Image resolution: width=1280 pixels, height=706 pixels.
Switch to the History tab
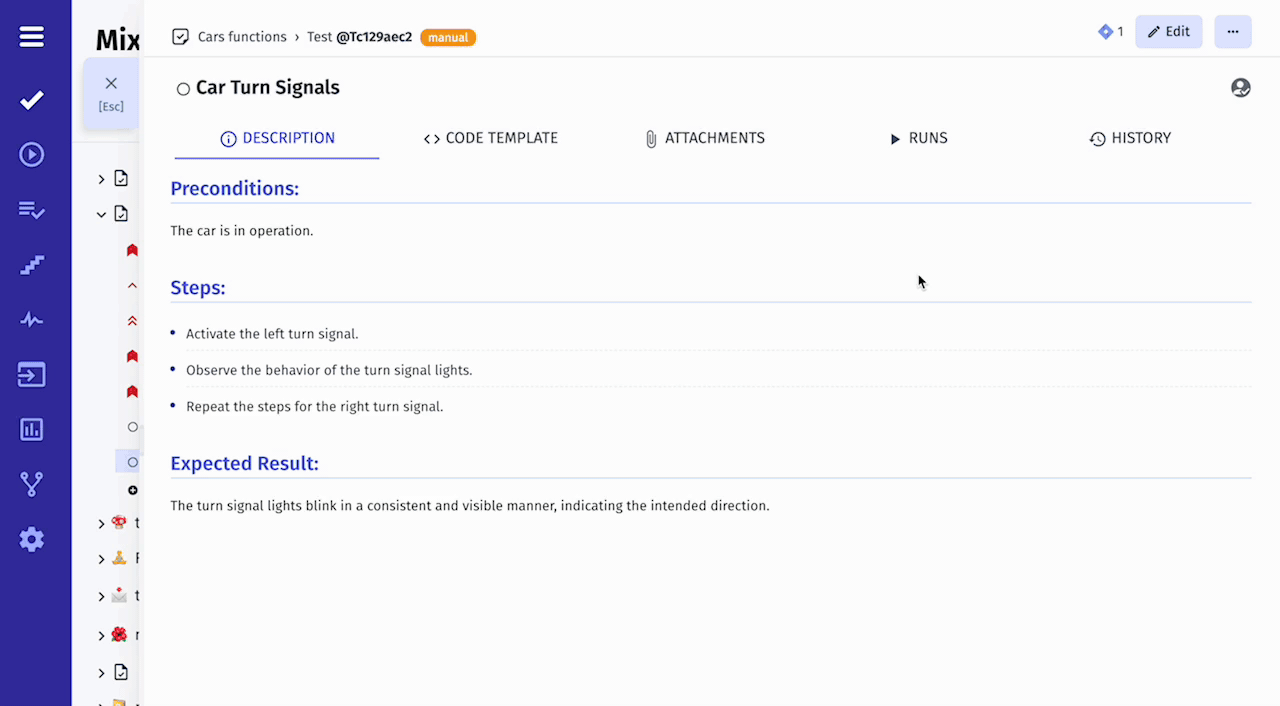tap(1130, 138)
